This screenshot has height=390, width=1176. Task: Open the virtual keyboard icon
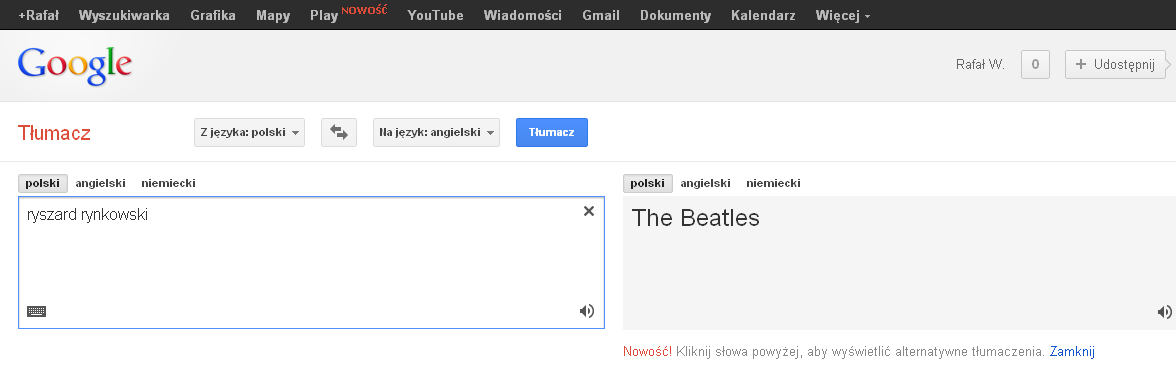(37, 311)
